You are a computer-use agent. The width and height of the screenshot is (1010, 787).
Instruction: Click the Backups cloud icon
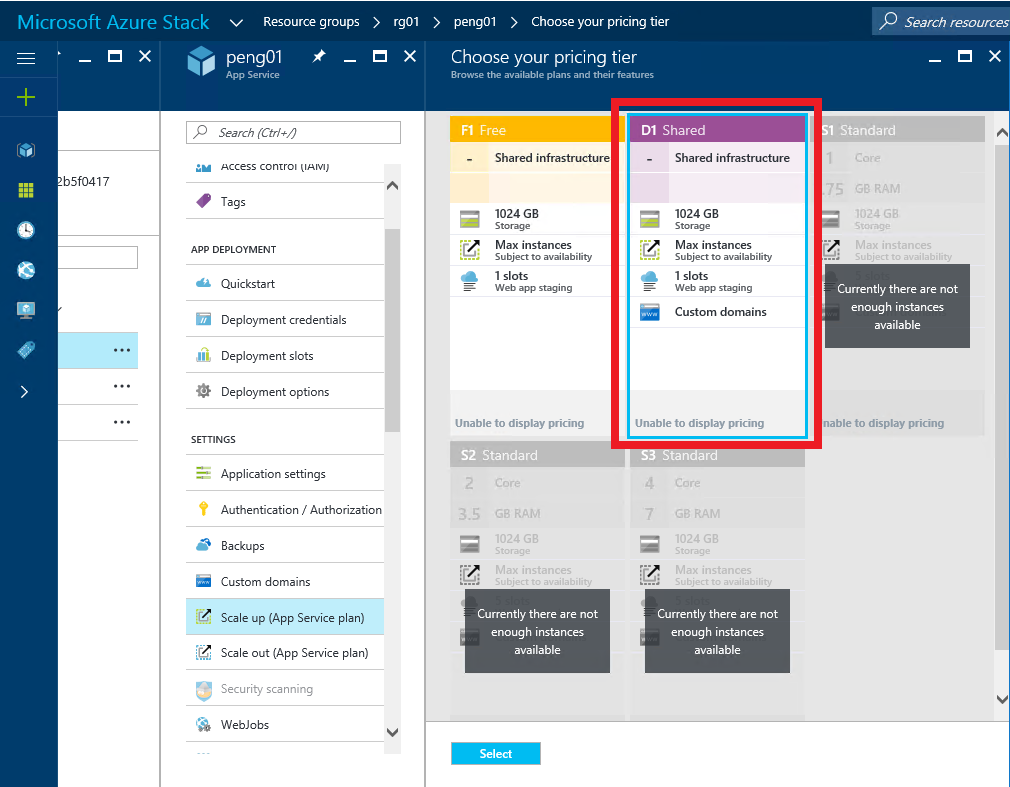tap(204, 545)
